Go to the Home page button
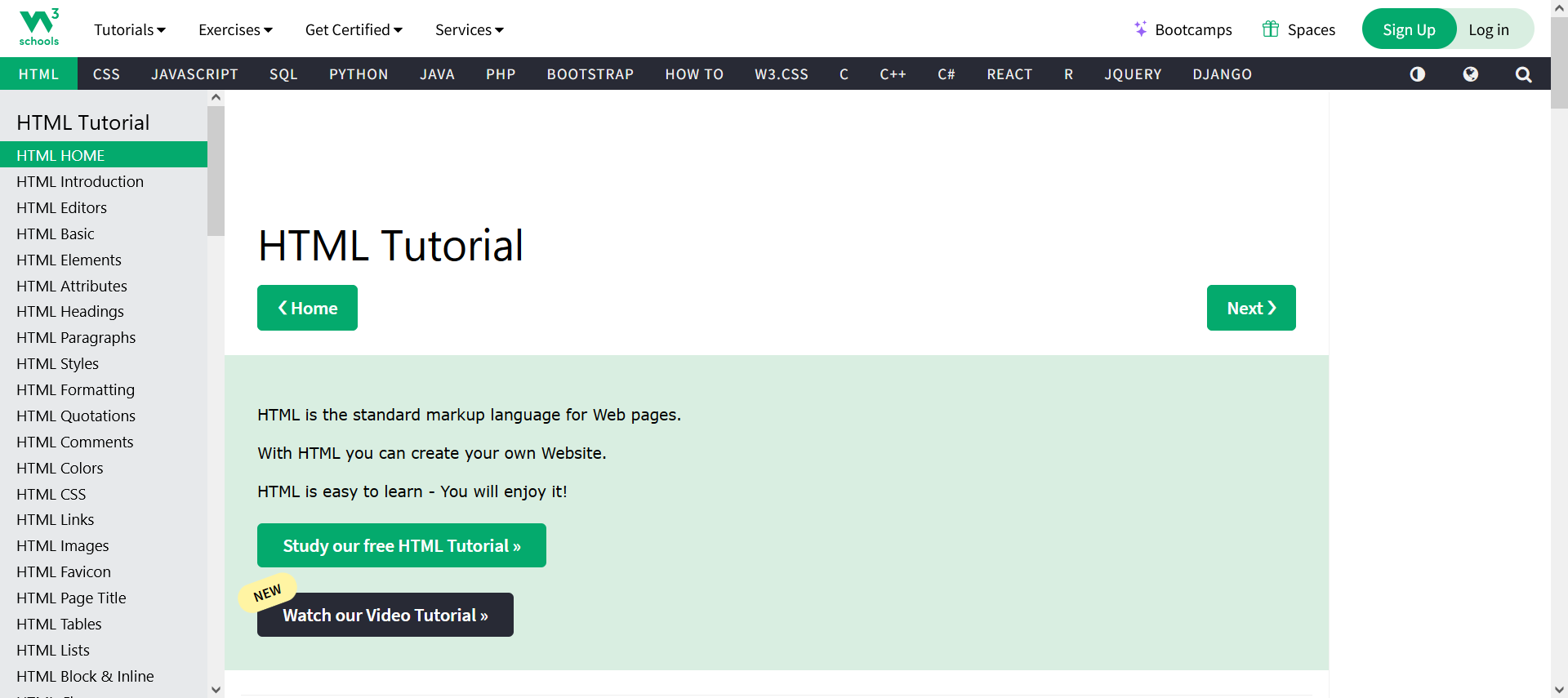 point(307,308)
